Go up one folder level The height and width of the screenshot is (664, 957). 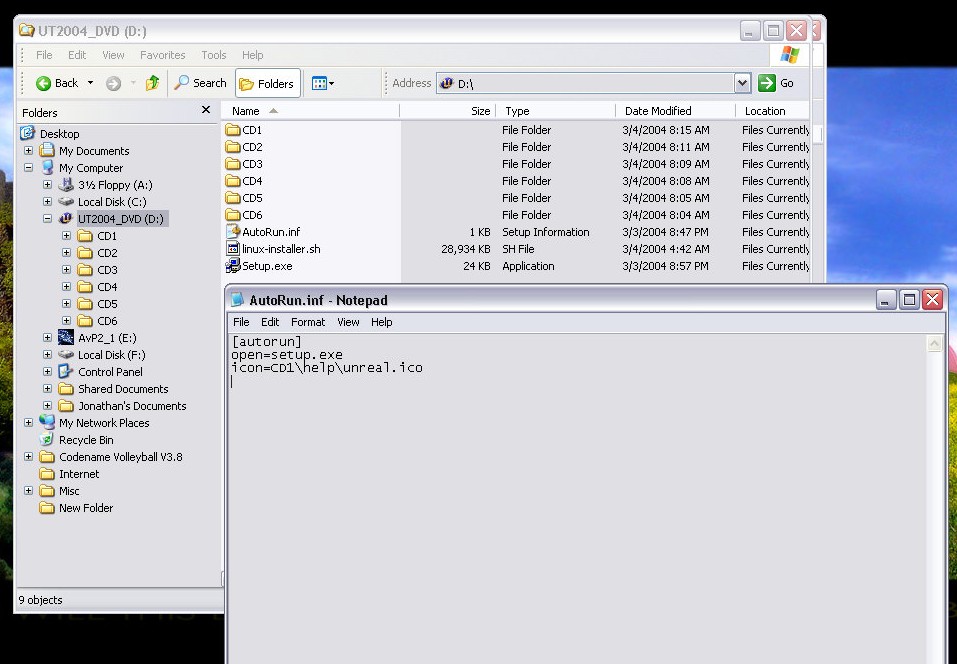[x=153, y=82]
